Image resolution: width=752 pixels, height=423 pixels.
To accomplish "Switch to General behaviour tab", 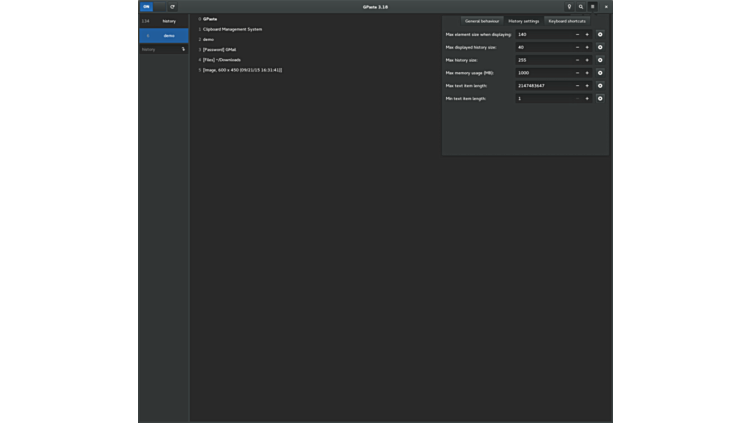I will [482, 21].
